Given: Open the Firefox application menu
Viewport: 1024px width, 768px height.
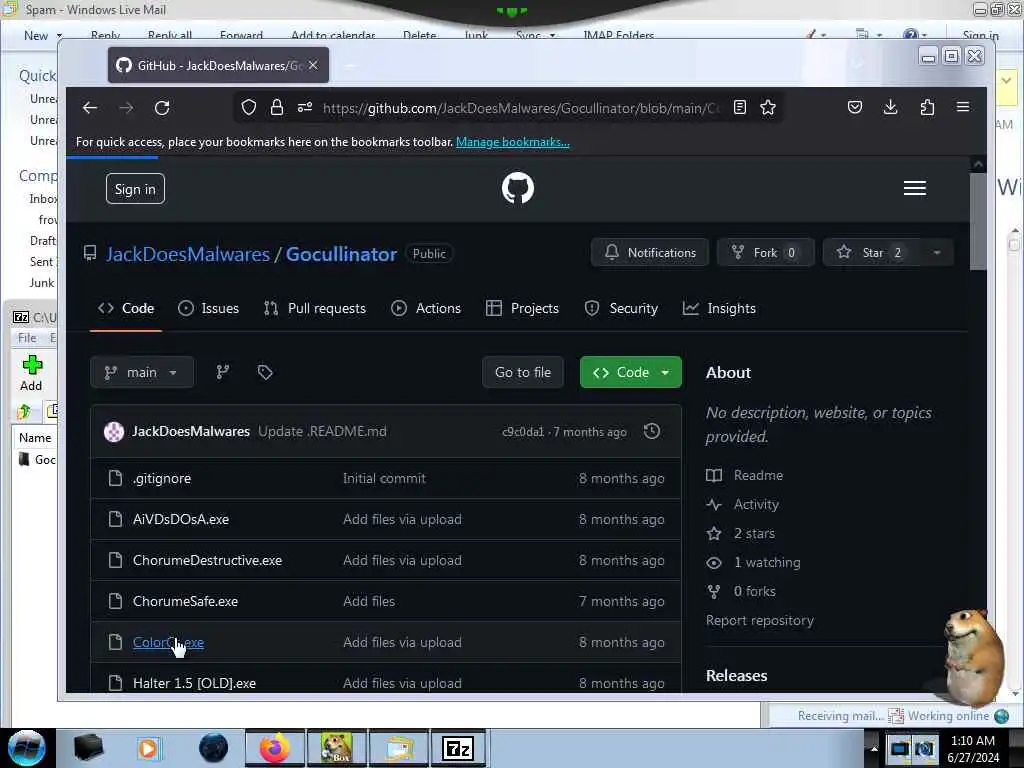Looking at the screenshot, I should pyautogui.click(x=963, y=107).
